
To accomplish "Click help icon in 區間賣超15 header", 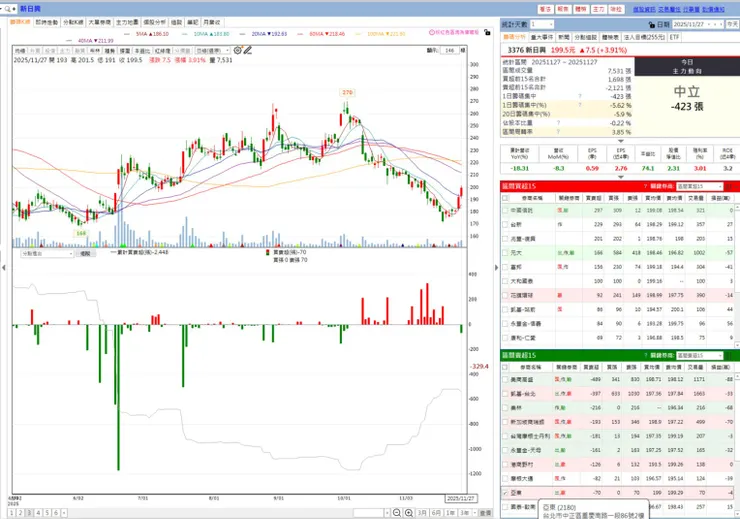I will coord(645,355).
